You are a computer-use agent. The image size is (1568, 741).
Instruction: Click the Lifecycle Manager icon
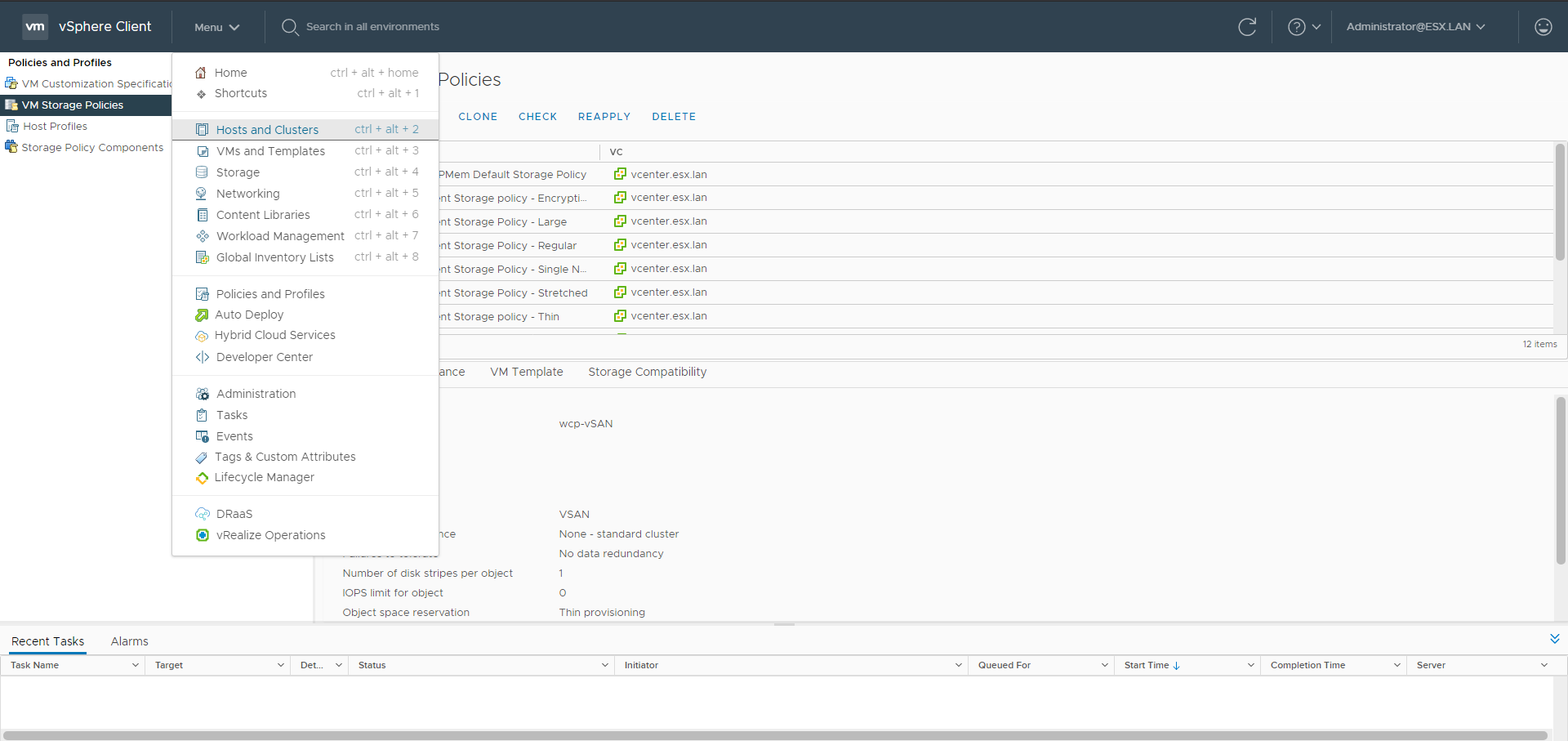[x=202, y=478]
